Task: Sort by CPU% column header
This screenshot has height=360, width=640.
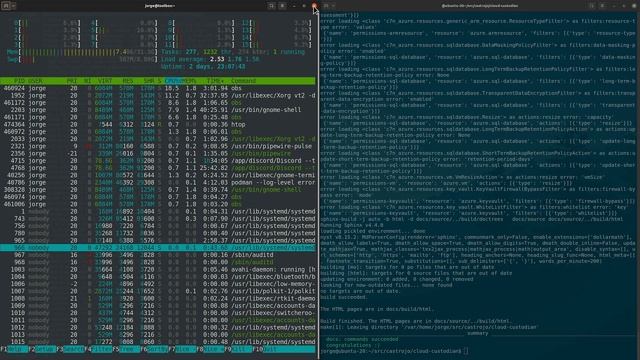Action: [x=173, y=81]
